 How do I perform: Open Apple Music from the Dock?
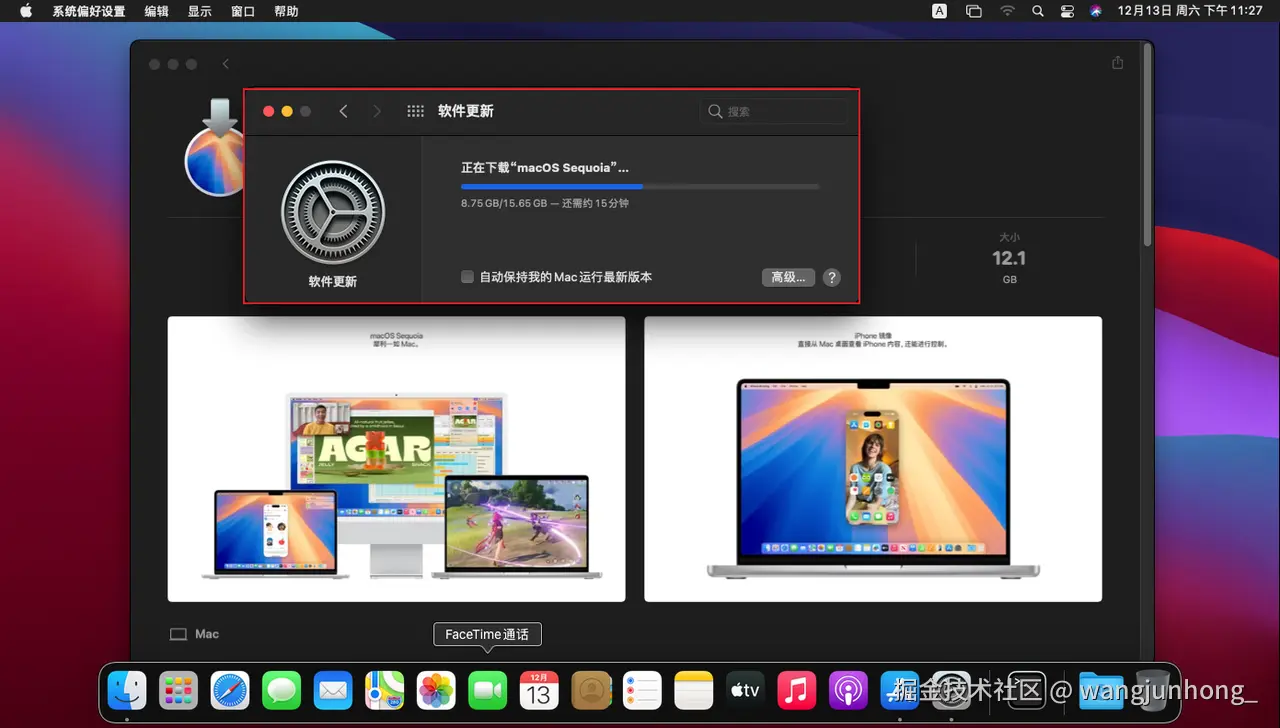tap(796, 690)
